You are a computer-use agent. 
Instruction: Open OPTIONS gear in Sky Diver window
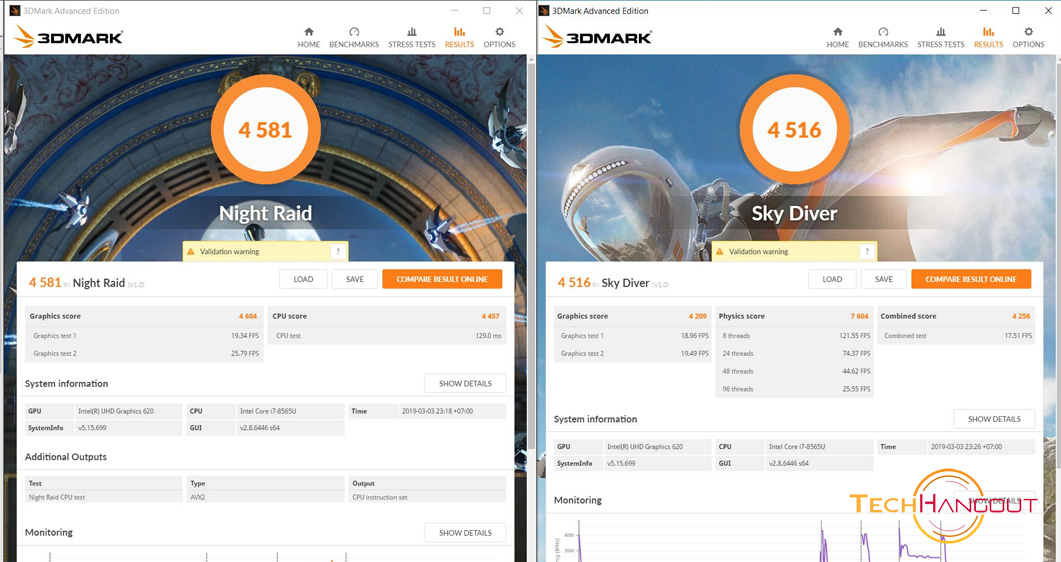pyautogui.click(x=1029, y=37)
